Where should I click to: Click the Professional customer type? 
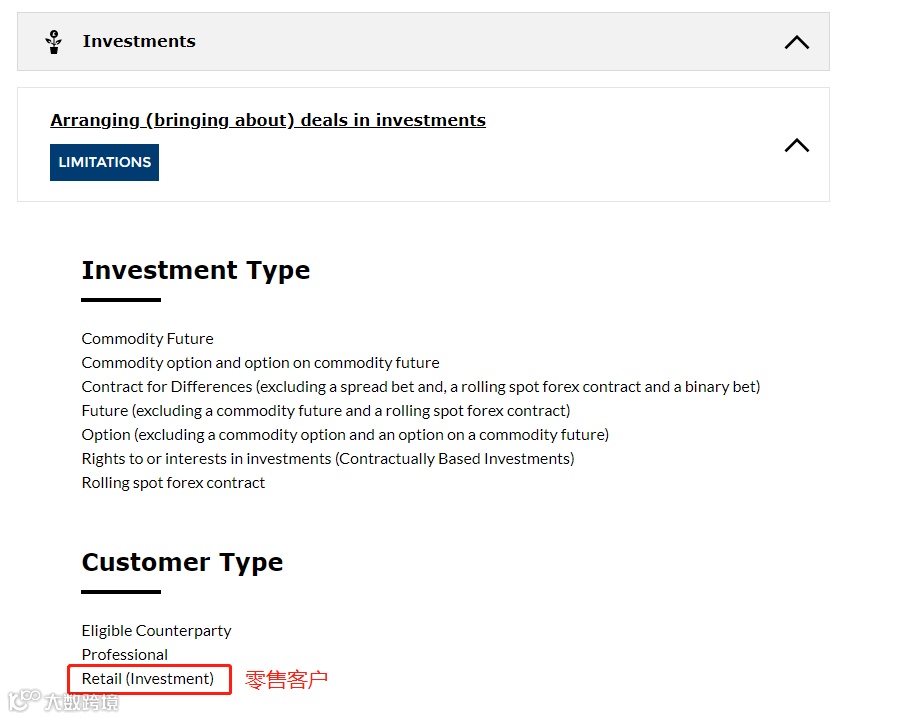point(125,655)
